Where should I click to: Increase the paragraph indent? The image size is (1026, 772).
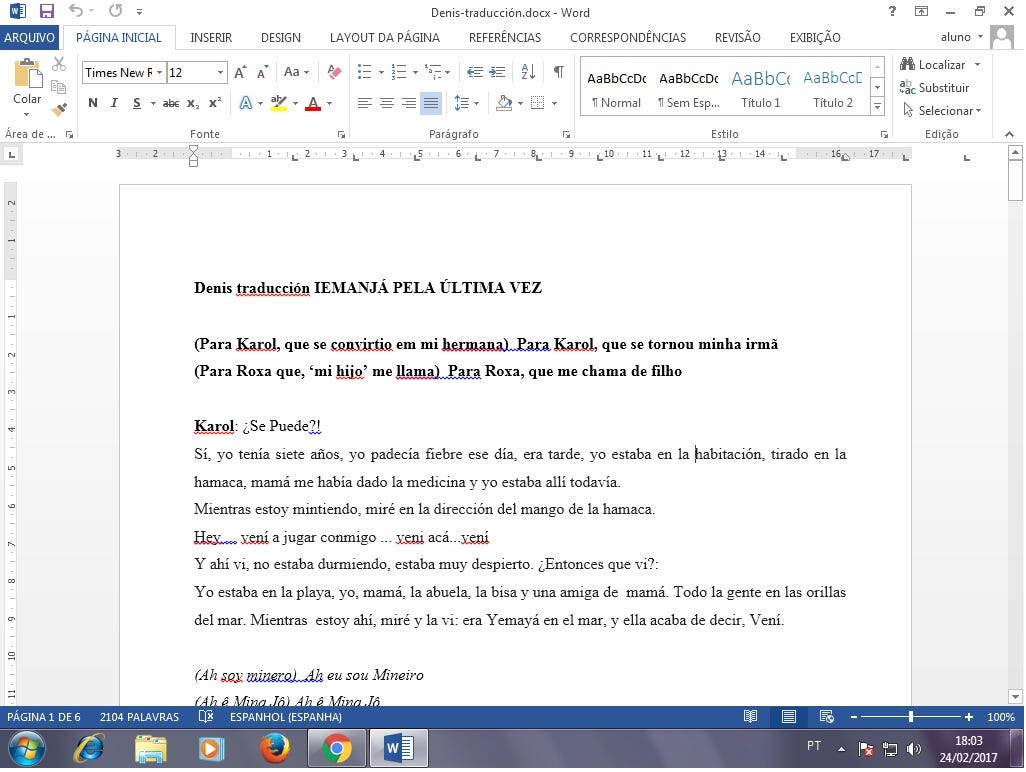pyautogui.click(x=498, y=72)
